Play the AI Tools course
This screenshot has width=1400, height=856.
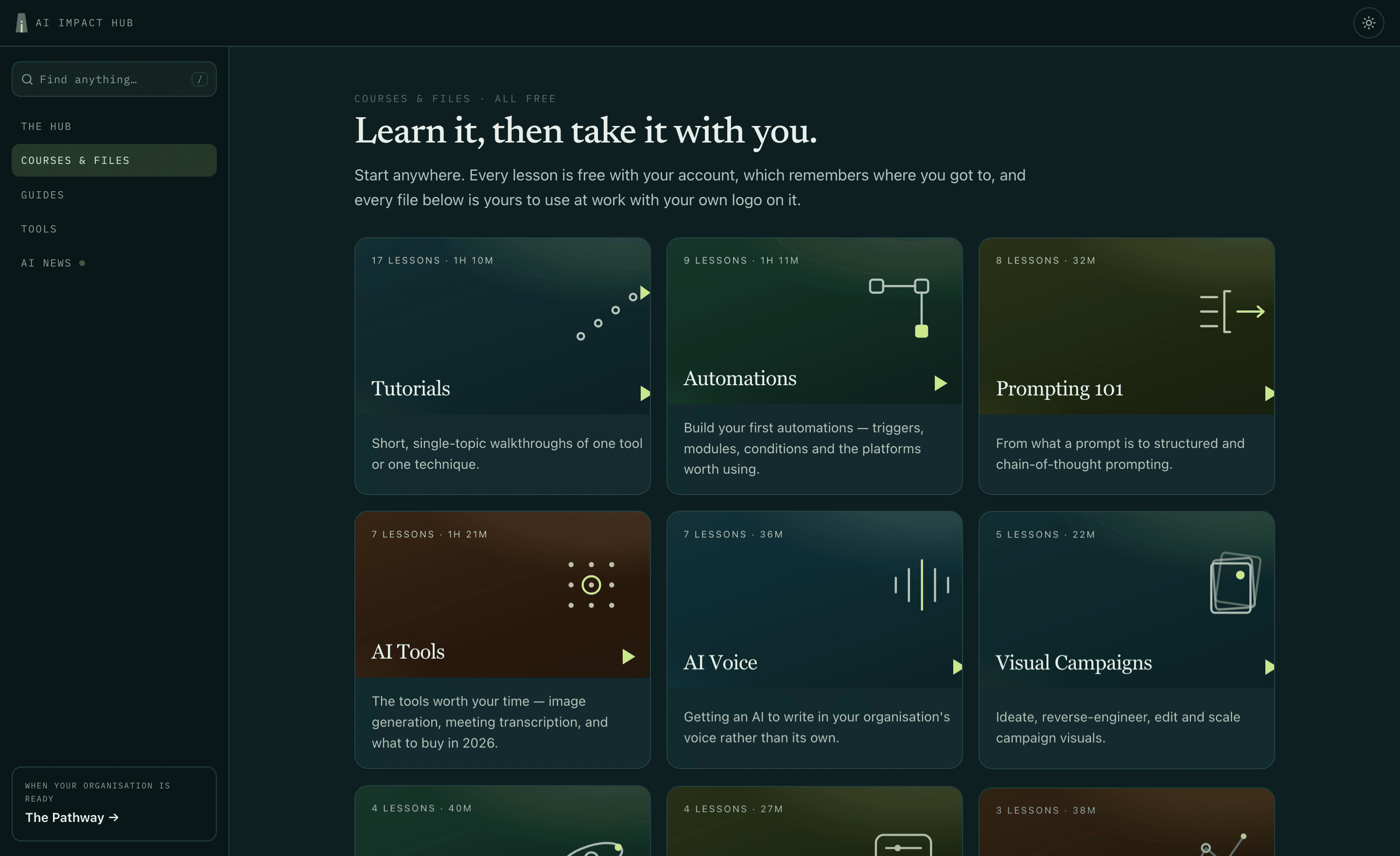tap(628, 657)
